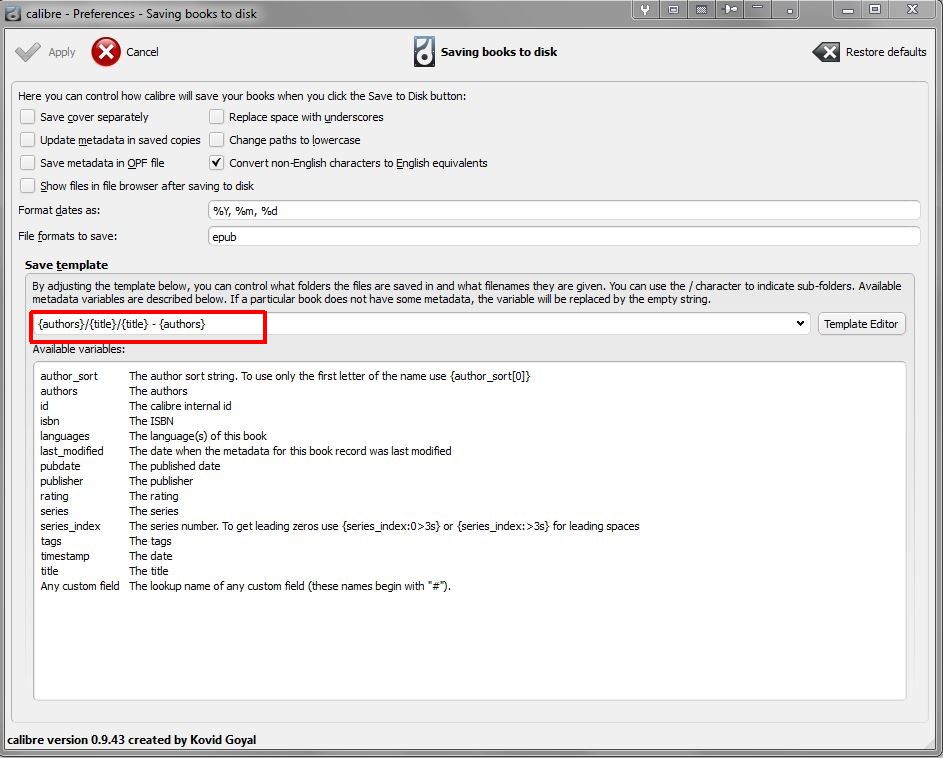Click the Format dates as input field
Image resolution: width=943 pixels, height=758 pixels.
point(564,211)
